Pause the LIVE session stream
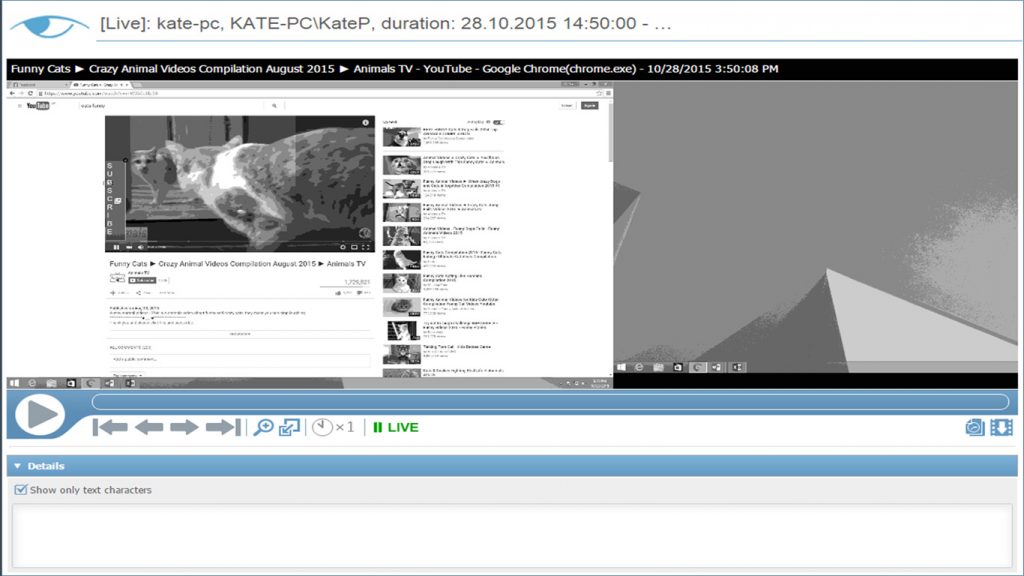The height and width of the screenshot is (576, 1024). click(x=396, y=427)
